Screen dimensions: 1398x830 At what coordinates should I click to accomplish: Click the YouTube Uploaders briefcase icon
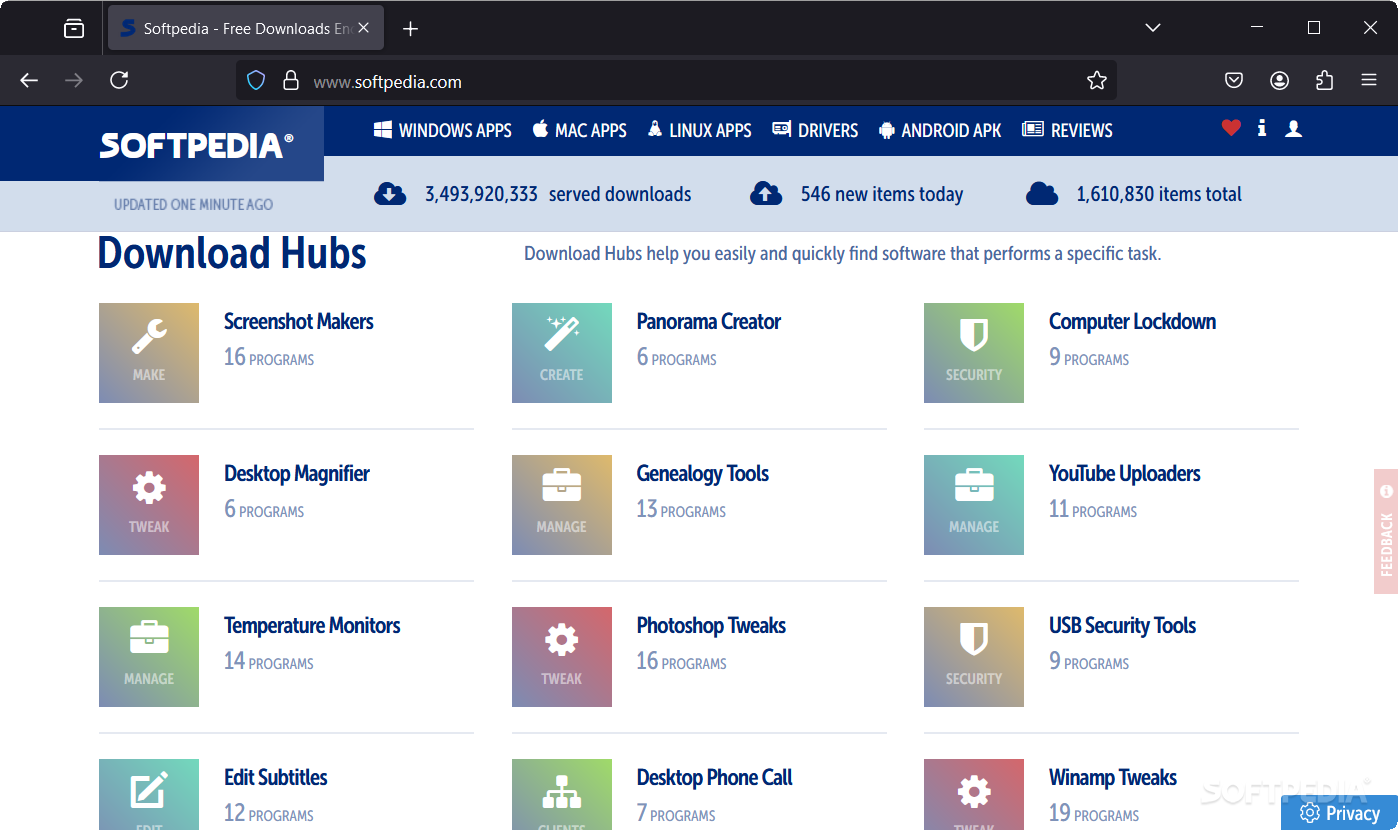click(974, 505)
